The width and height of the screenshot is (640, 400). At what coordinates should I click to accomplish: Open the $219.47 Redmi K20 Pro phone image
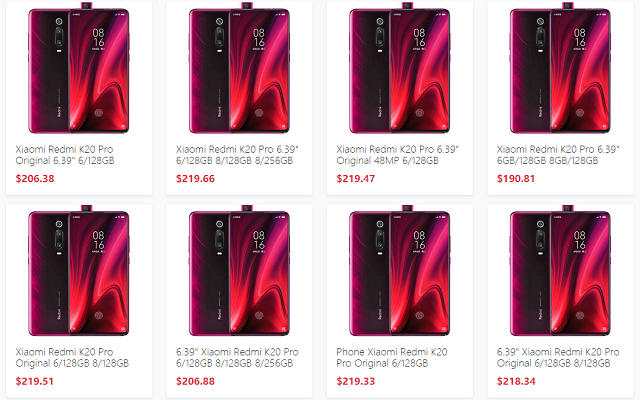(400, 68)
